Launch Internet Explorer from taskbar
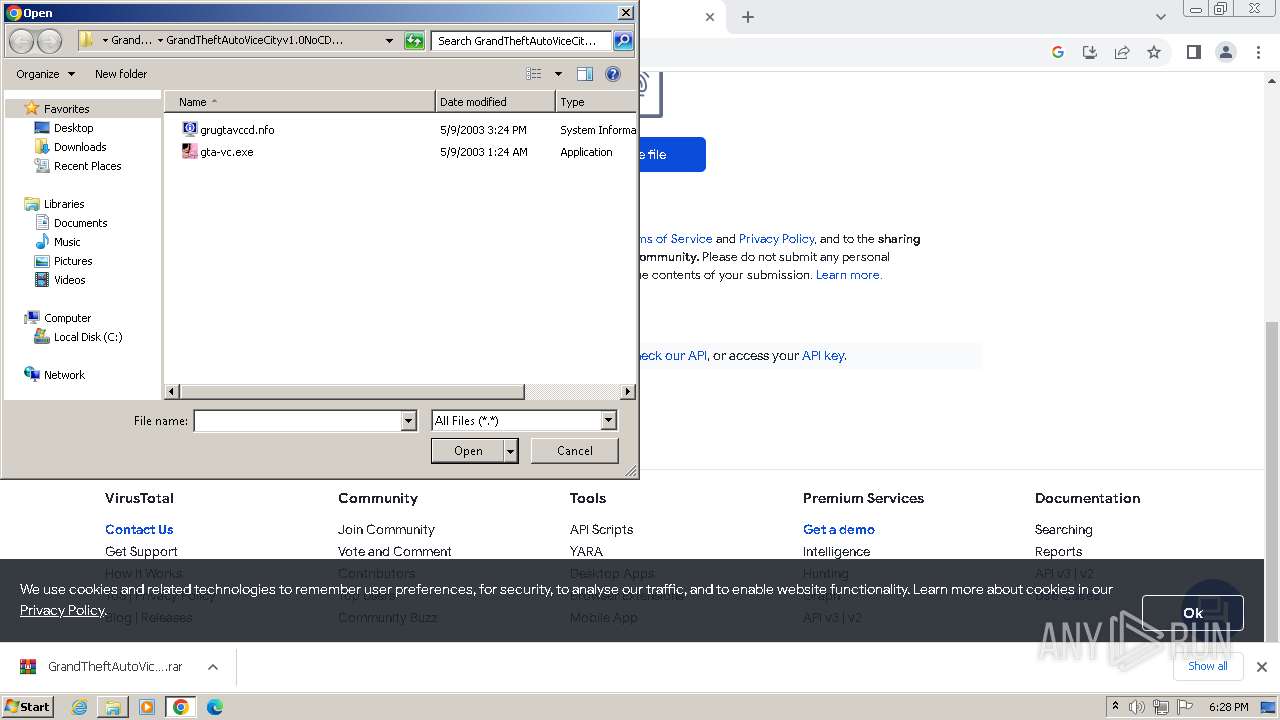Image resolution: width=1280 pixels, height=720 pixels. pos(80,707)
